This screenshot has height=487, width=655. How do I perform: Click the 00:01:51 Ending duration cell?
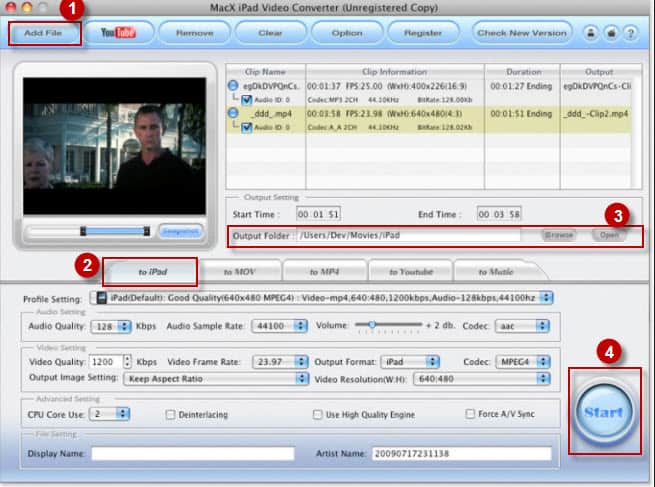[521, 114]
